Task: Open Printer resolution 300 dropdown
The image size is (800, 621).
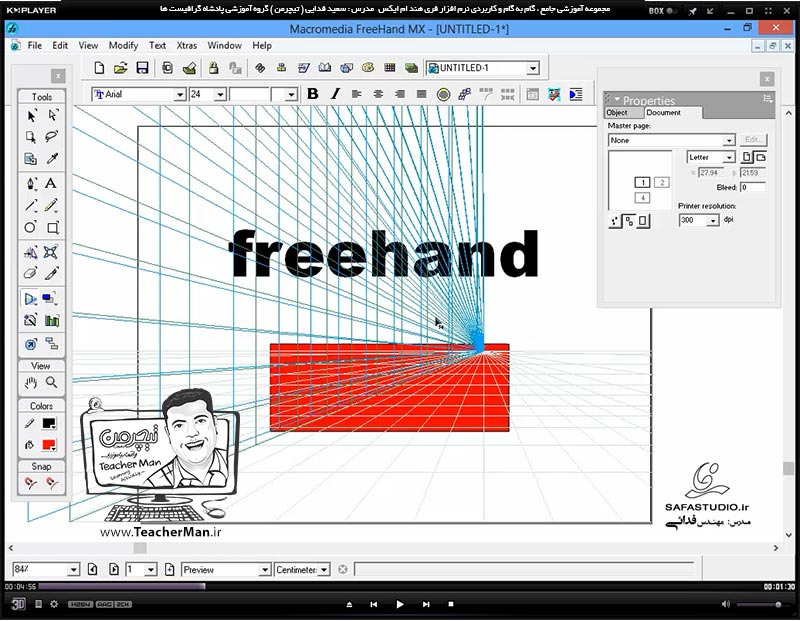Action: tap(713, 220)
